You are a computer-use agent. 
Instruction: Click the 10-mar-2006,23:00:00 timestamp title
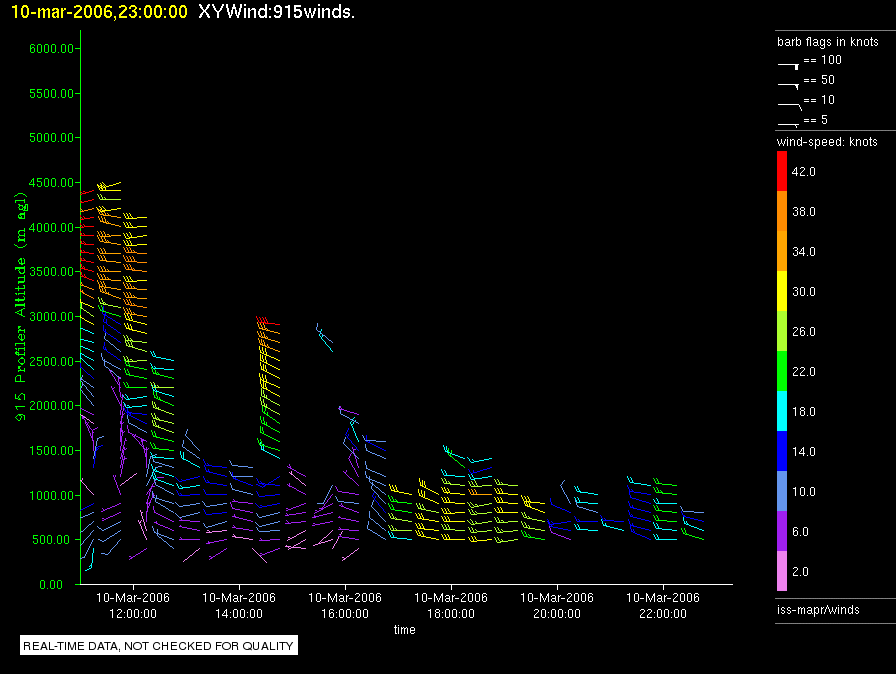[x=98, y=11]
